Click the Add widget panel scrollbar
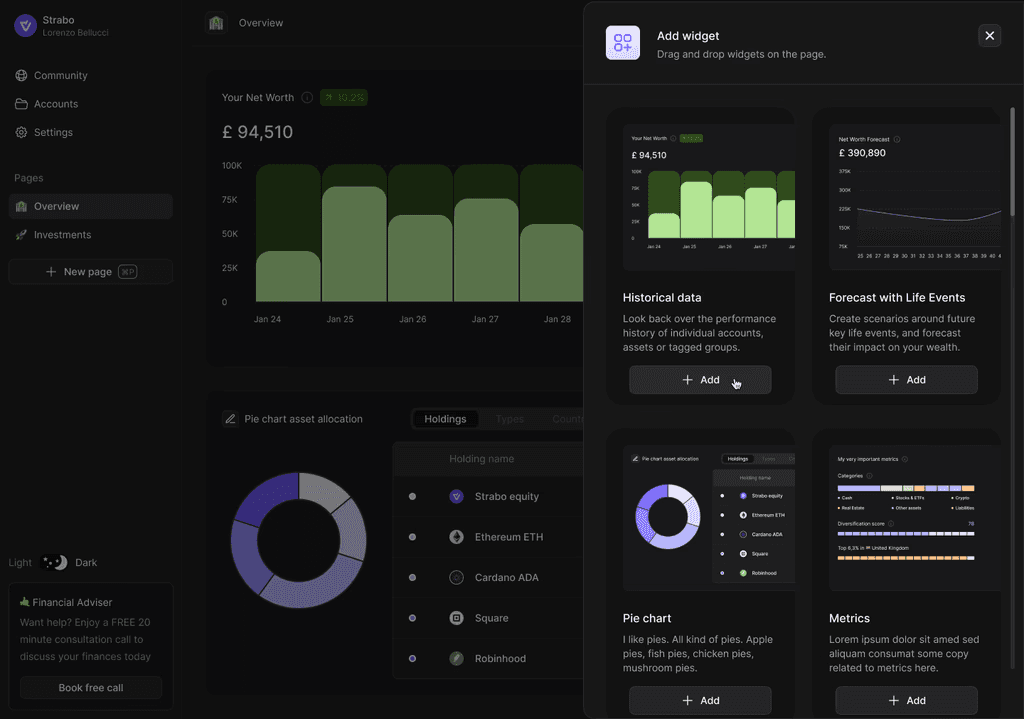The height and width of the screenshot is (719, 1024). pyautogui.click(x=1013, y=161)
